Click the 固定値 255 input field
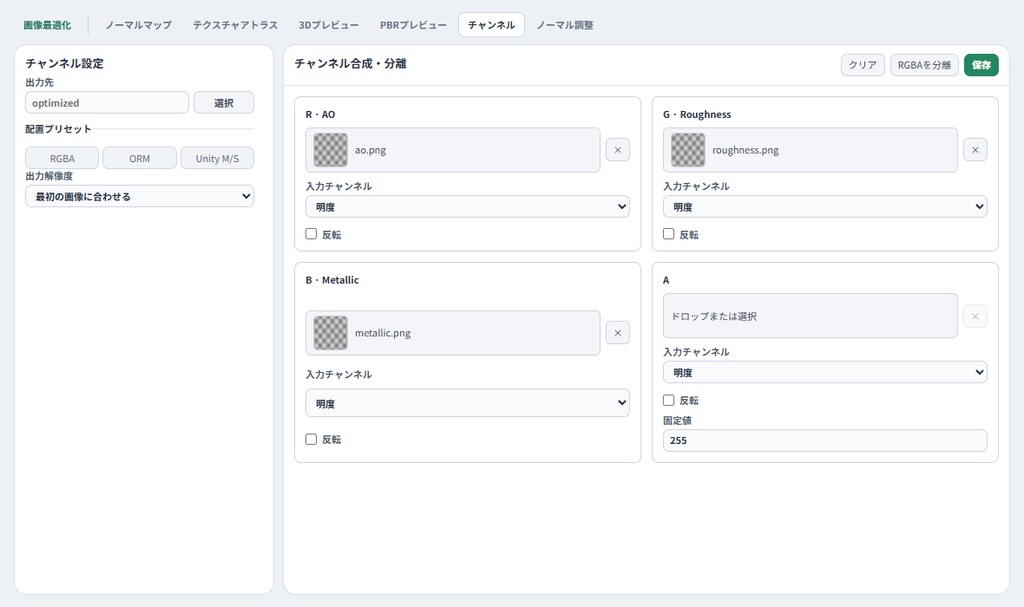This screenshot has width=1024, height=607. [x=825, y=440]
